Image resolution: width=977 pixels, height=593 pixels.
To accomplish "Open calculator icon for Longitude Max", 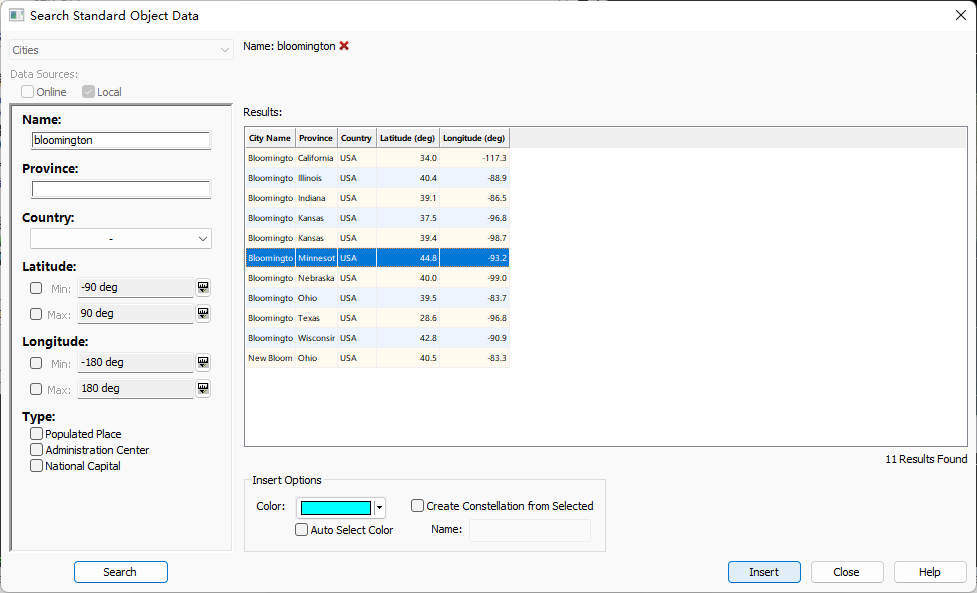I will pyautogui.click(x=203, y=389).
